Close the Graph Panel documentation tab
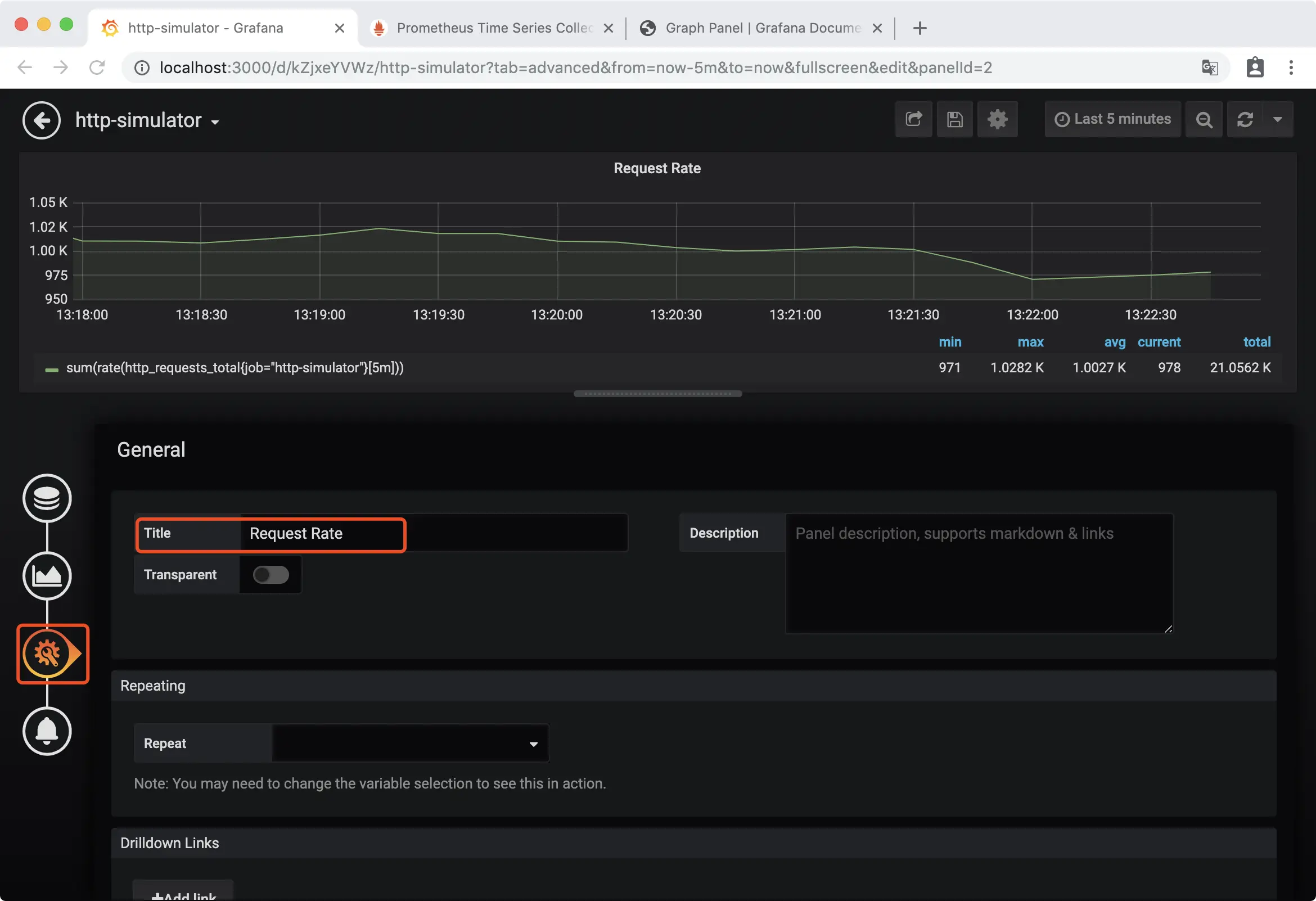This screenshot has height=901, width=1316. [x=877, y=28]
